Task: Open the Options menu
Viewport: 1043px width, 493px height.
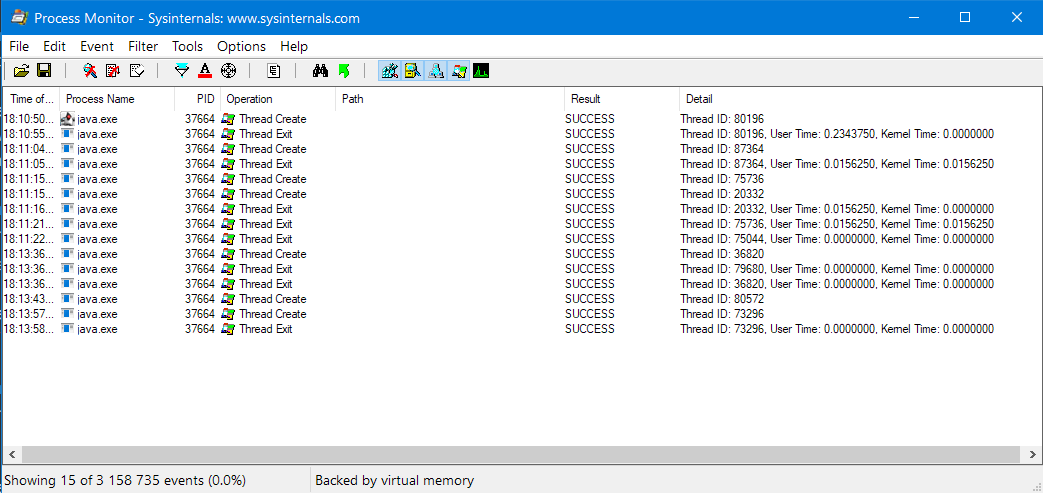Action: coord(241,46)
